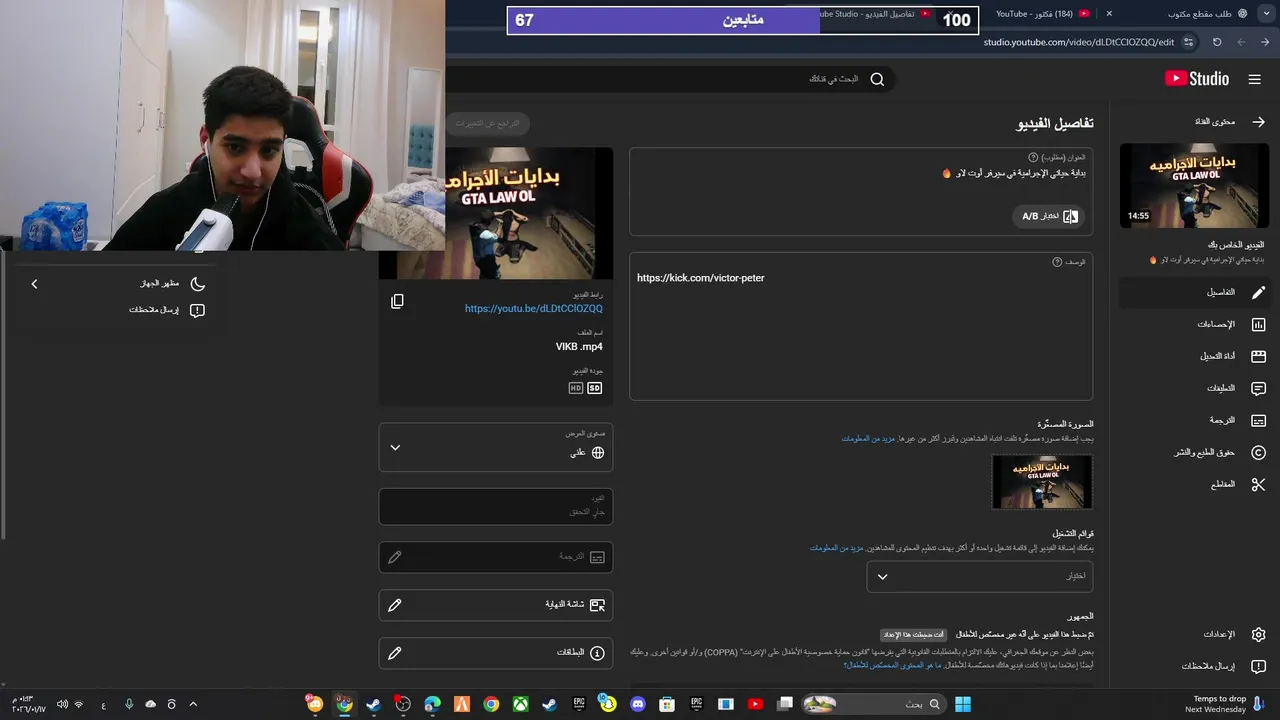Open Chrome from the taskbar
The width and height of the screenshot is (1280, 720).
pyautogui.click(x=491, y=704)
